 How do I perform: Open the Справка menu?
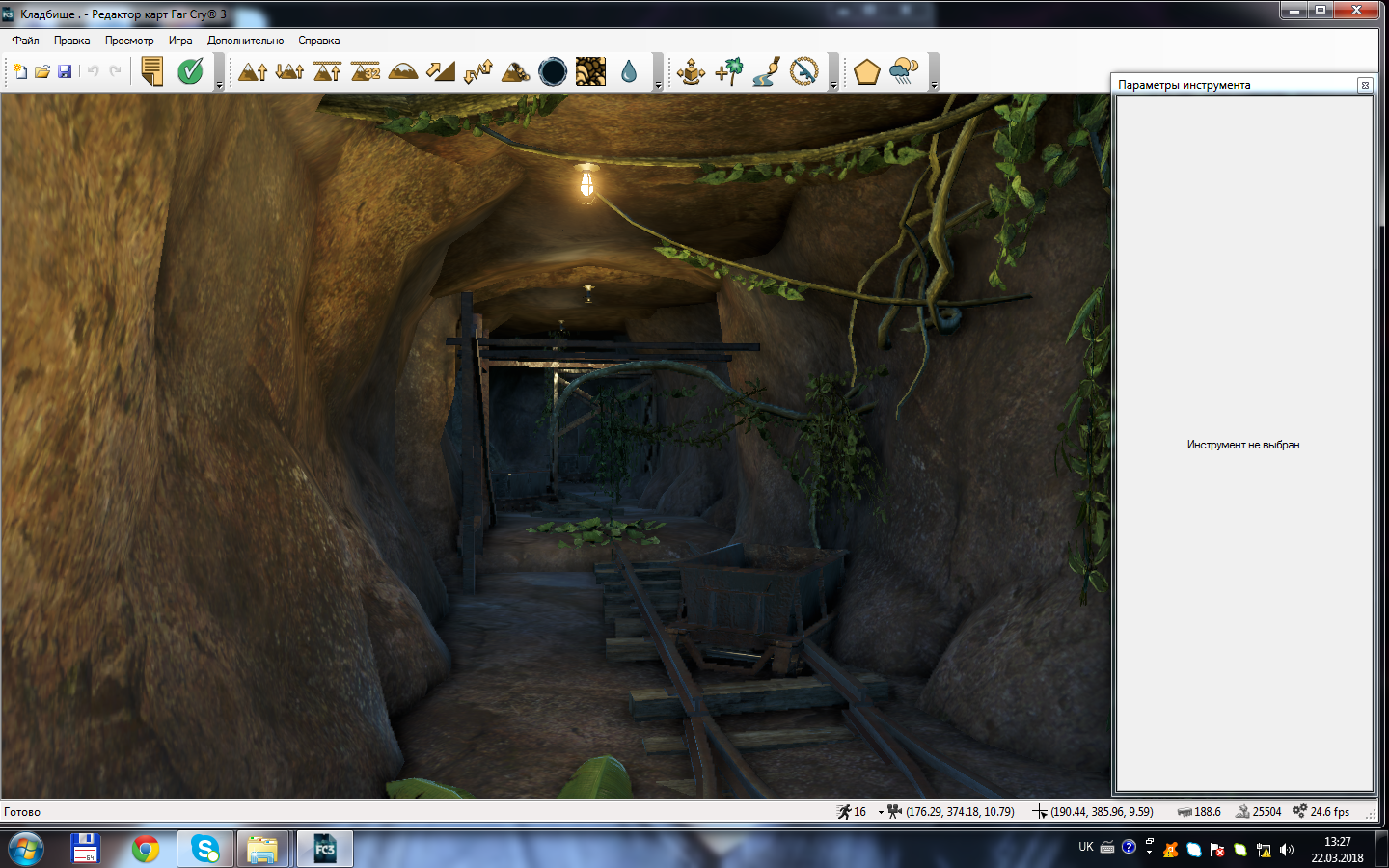(318, 41)
